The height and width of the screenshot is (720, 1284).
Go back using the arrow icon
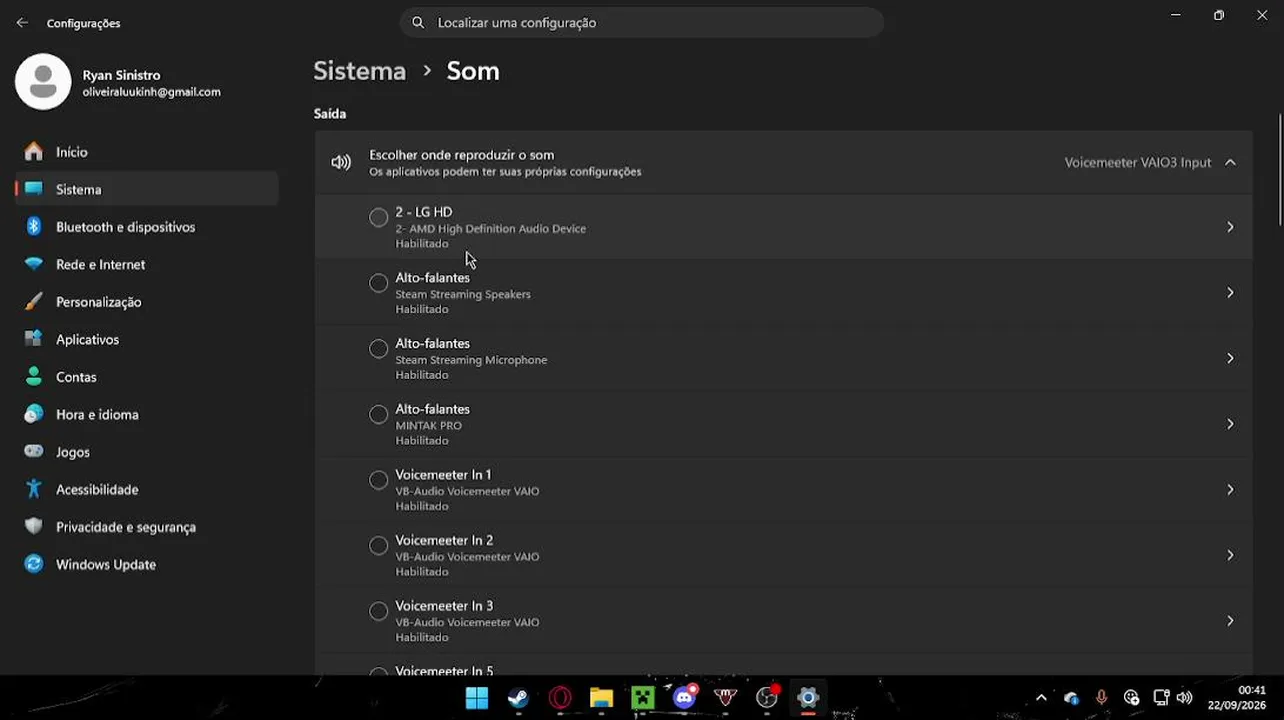click(22, 23)
